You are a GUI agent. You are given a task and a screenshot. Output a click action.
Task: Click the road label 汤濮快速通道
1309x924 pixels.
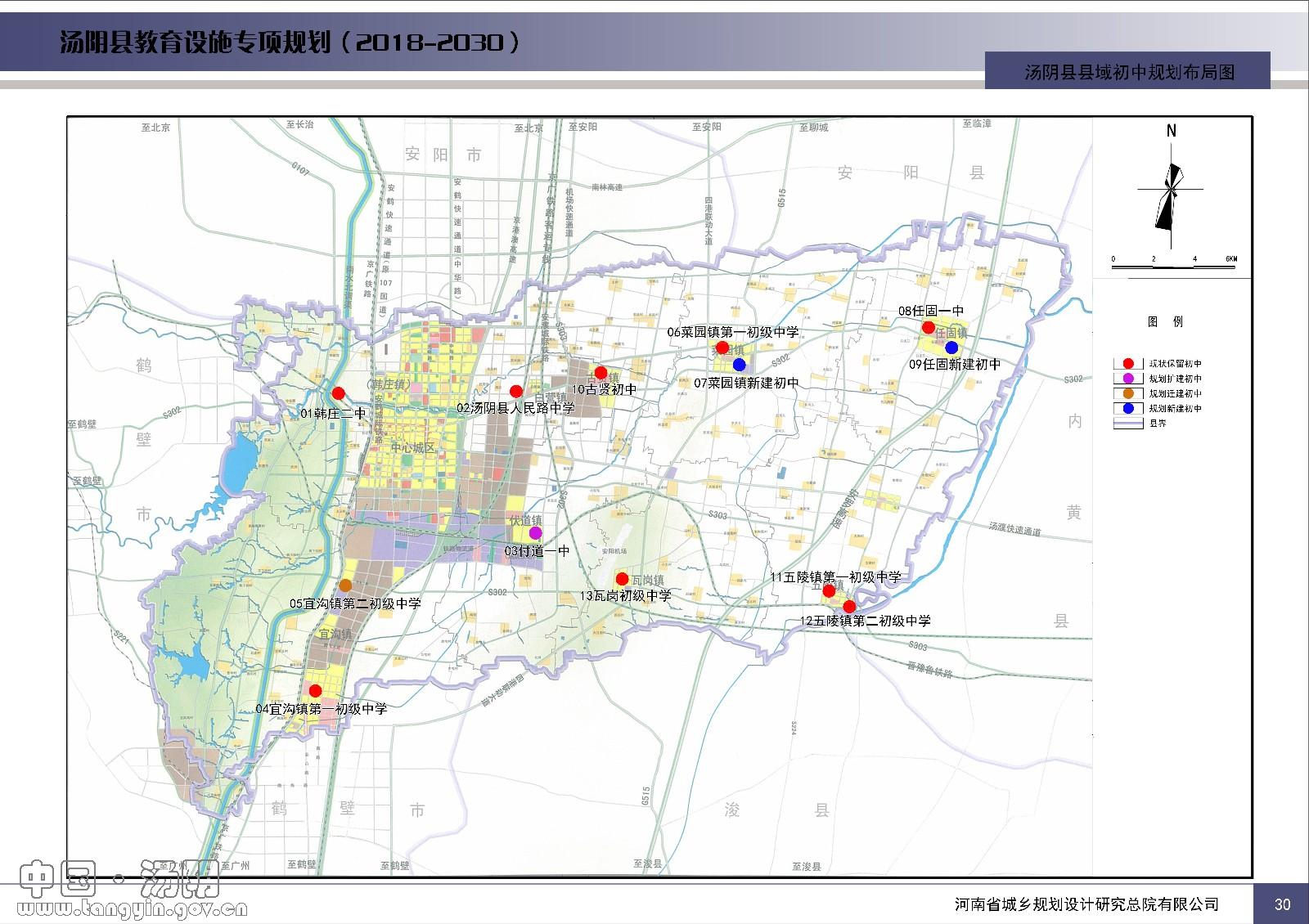(x=1014, y=530)
